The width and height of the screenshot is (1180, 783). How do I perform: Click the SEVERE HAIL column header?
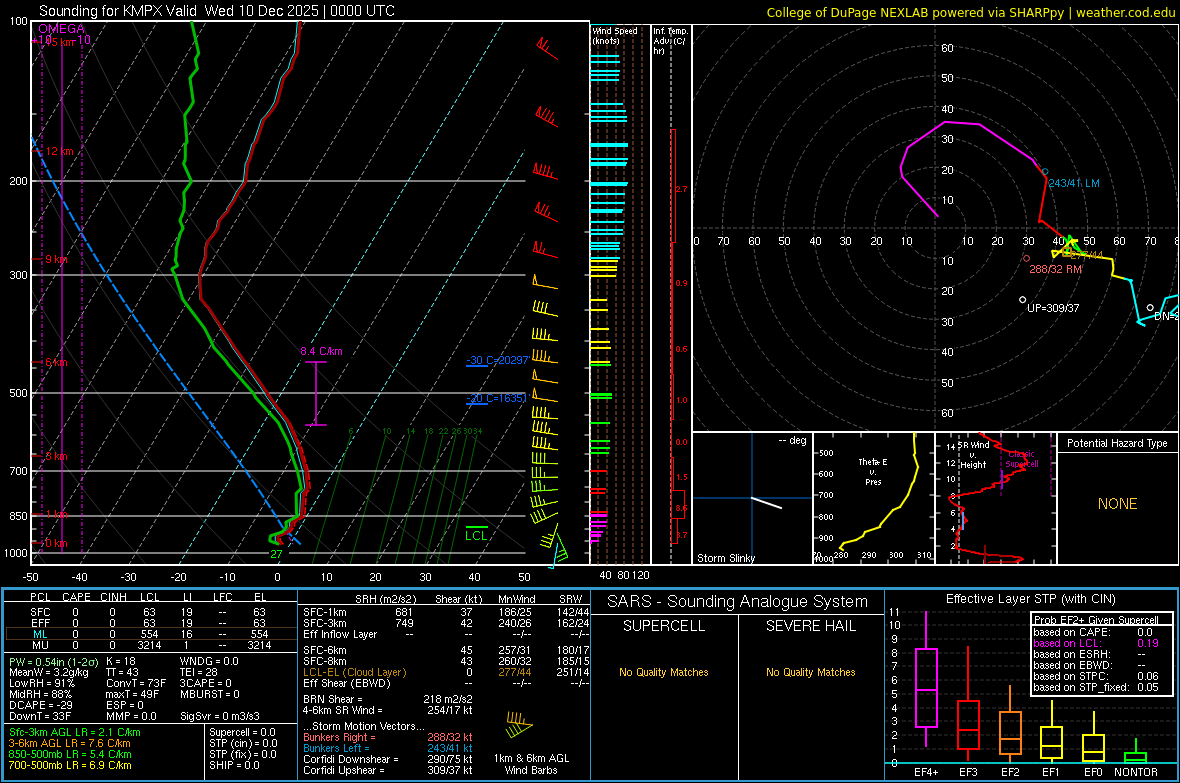(x=810, y=626)
